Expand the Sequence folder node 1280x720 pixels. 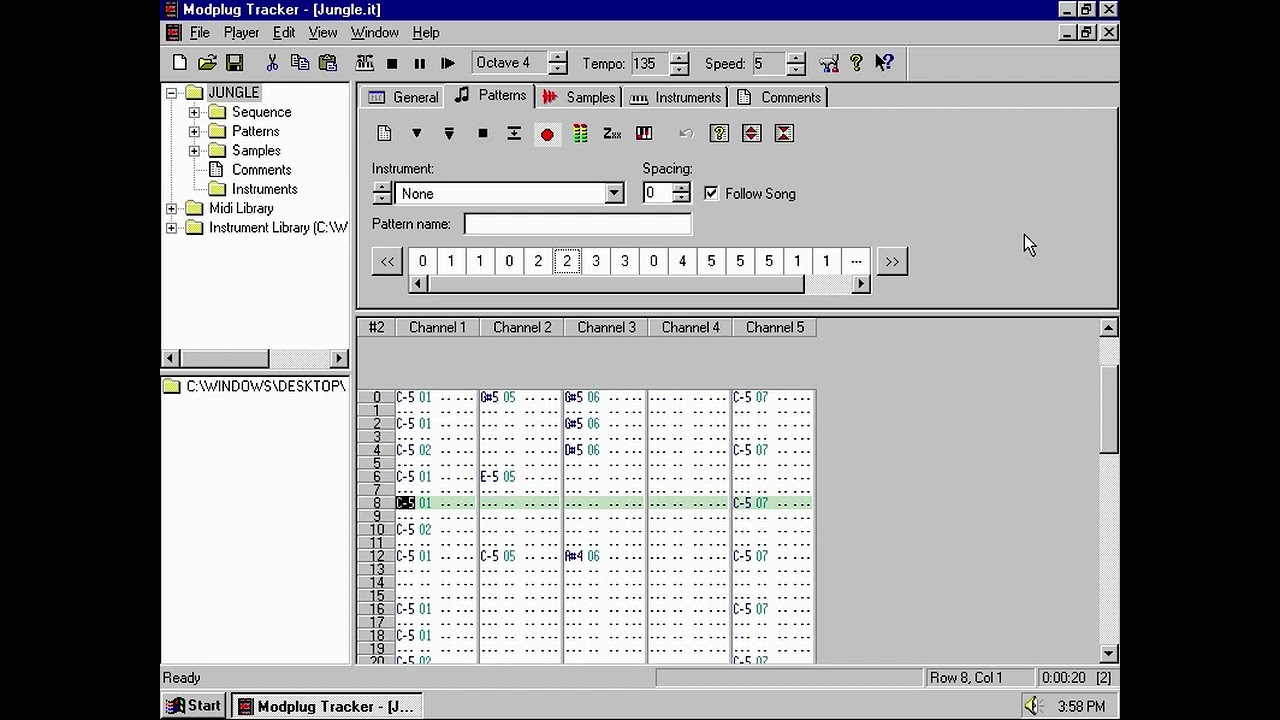[x=194, y=112]
